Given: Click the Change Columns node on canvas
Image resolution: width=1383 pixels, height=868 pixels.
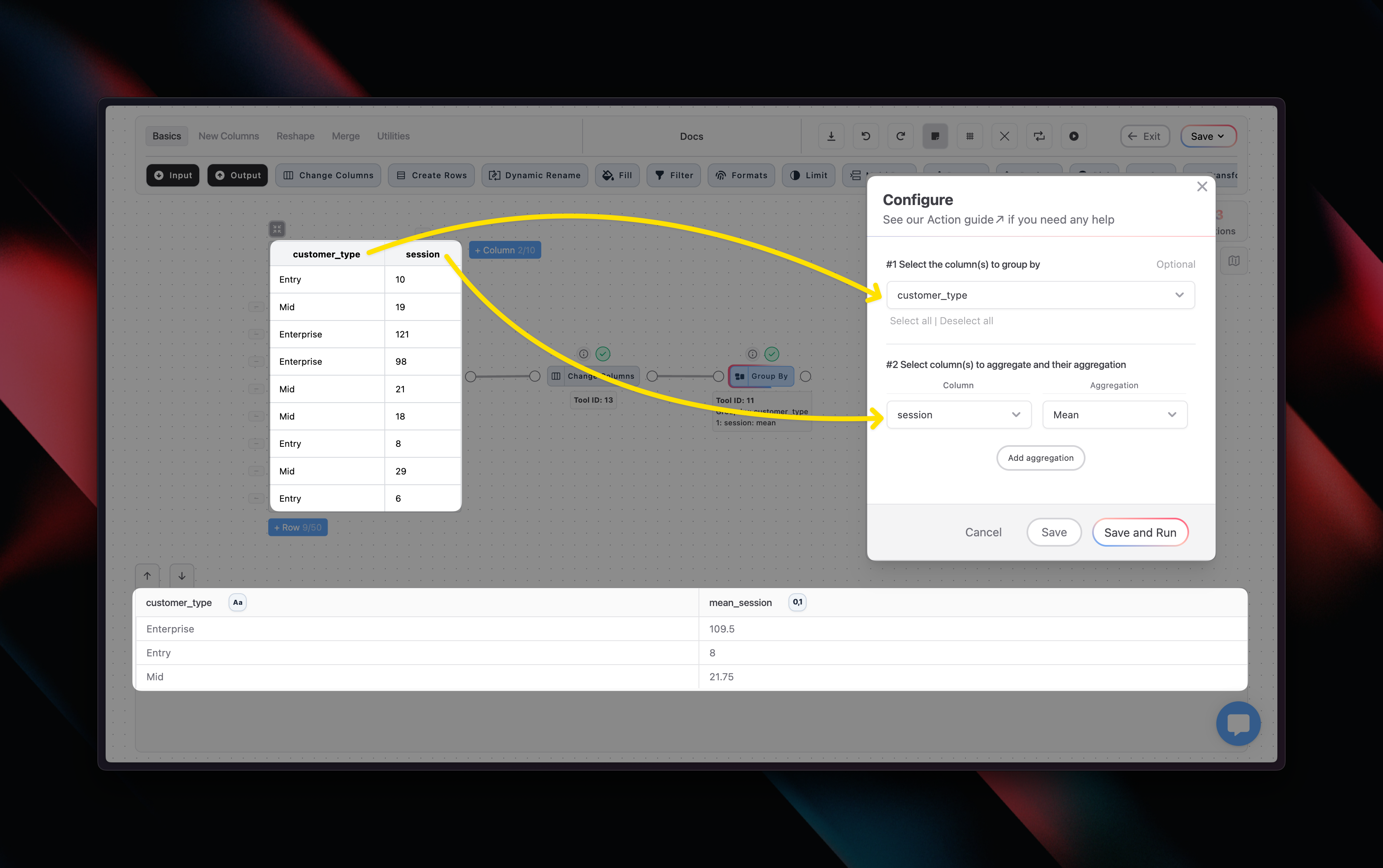Looking at the screenshot, I should [594, 376].
